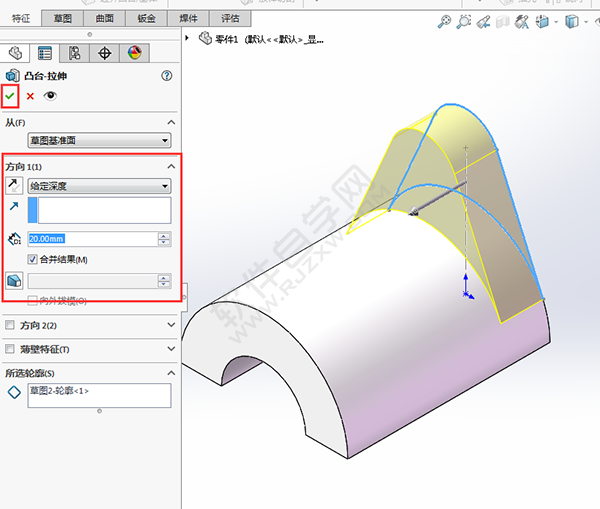The image size is (600, 509).
Task: Toggle detailed preview eye icon
Action: pyautogui.click(x=50, y=95)
